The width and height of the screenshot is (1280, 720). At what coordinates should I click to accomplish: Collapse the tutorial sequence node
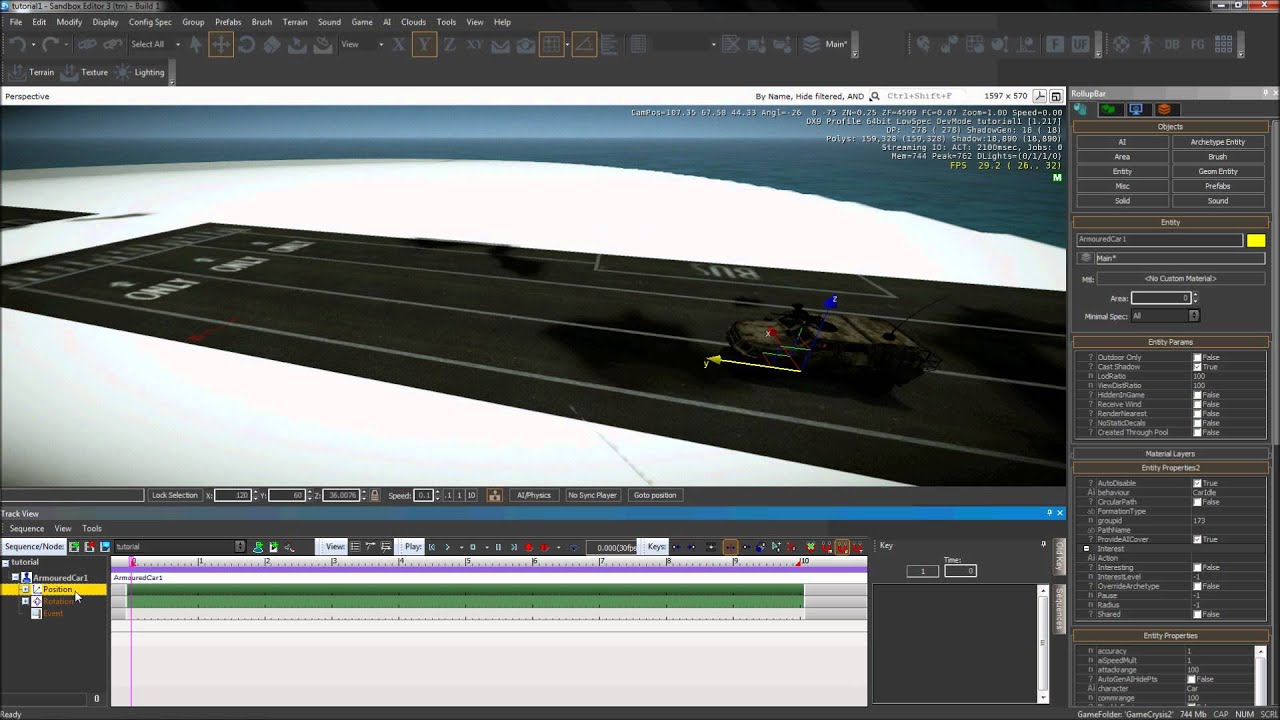[x=6, y=563]
